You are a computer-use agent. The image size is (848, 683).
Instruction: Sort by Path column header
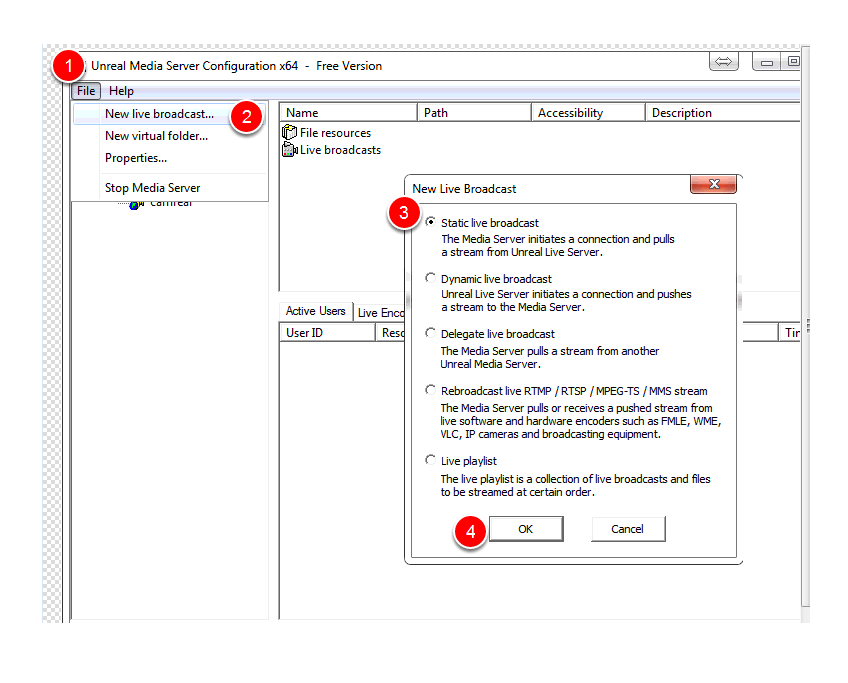[x=474, y=112]
